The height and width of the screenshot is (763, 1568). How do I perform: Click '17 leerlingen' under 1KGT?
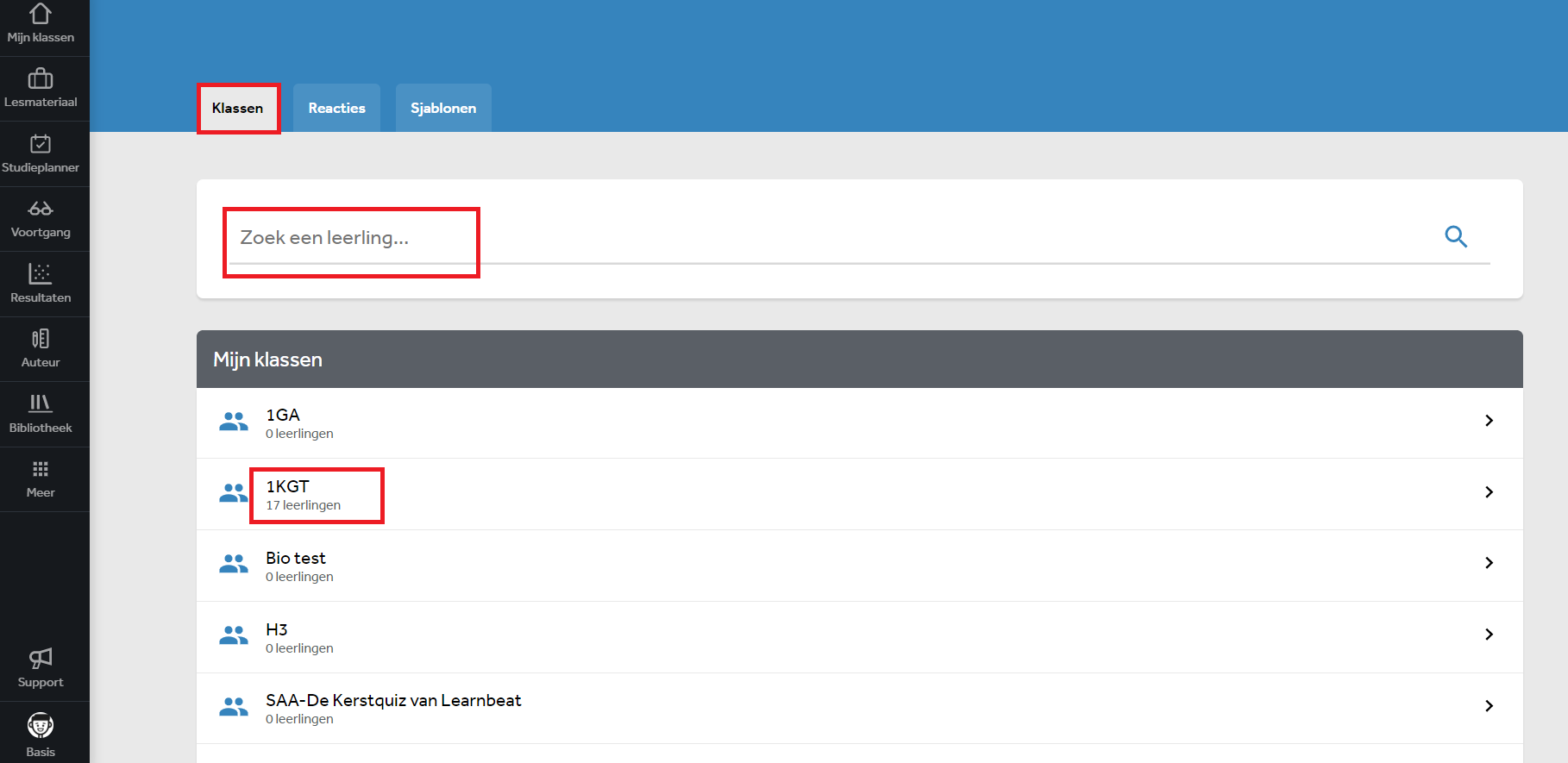tap(304, 505)
